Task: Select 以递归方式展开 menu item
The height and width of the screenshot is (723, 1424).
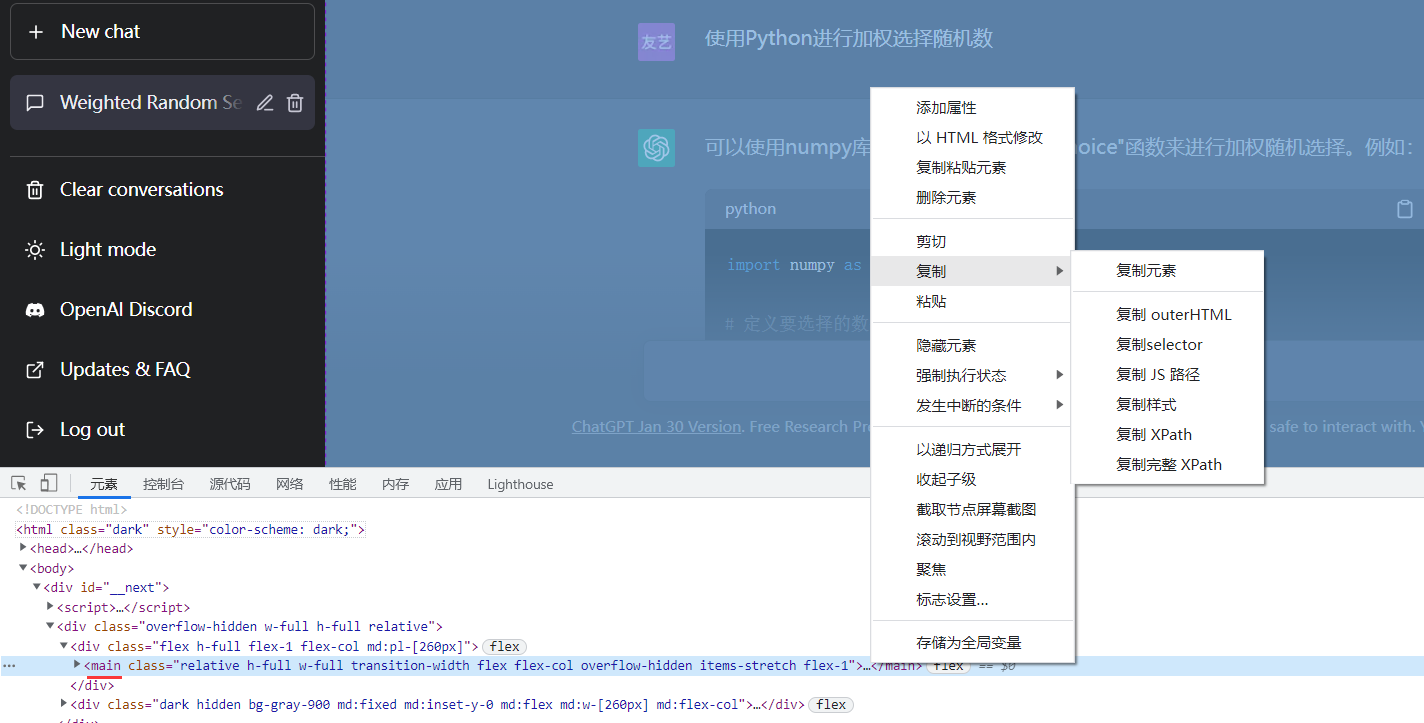Action: [973, 450]
